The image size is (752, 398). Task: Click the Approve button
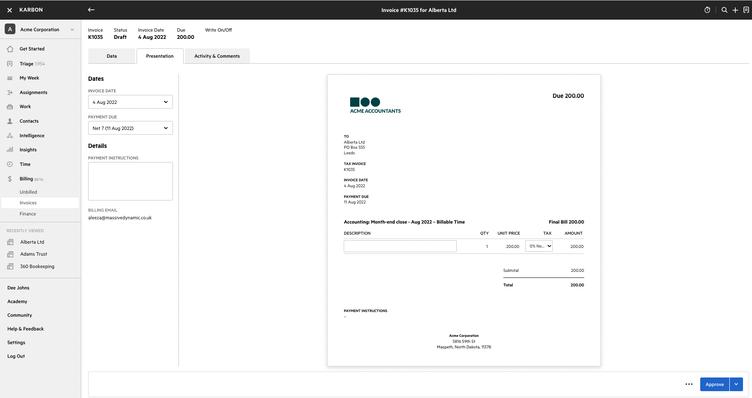point(714,384)
